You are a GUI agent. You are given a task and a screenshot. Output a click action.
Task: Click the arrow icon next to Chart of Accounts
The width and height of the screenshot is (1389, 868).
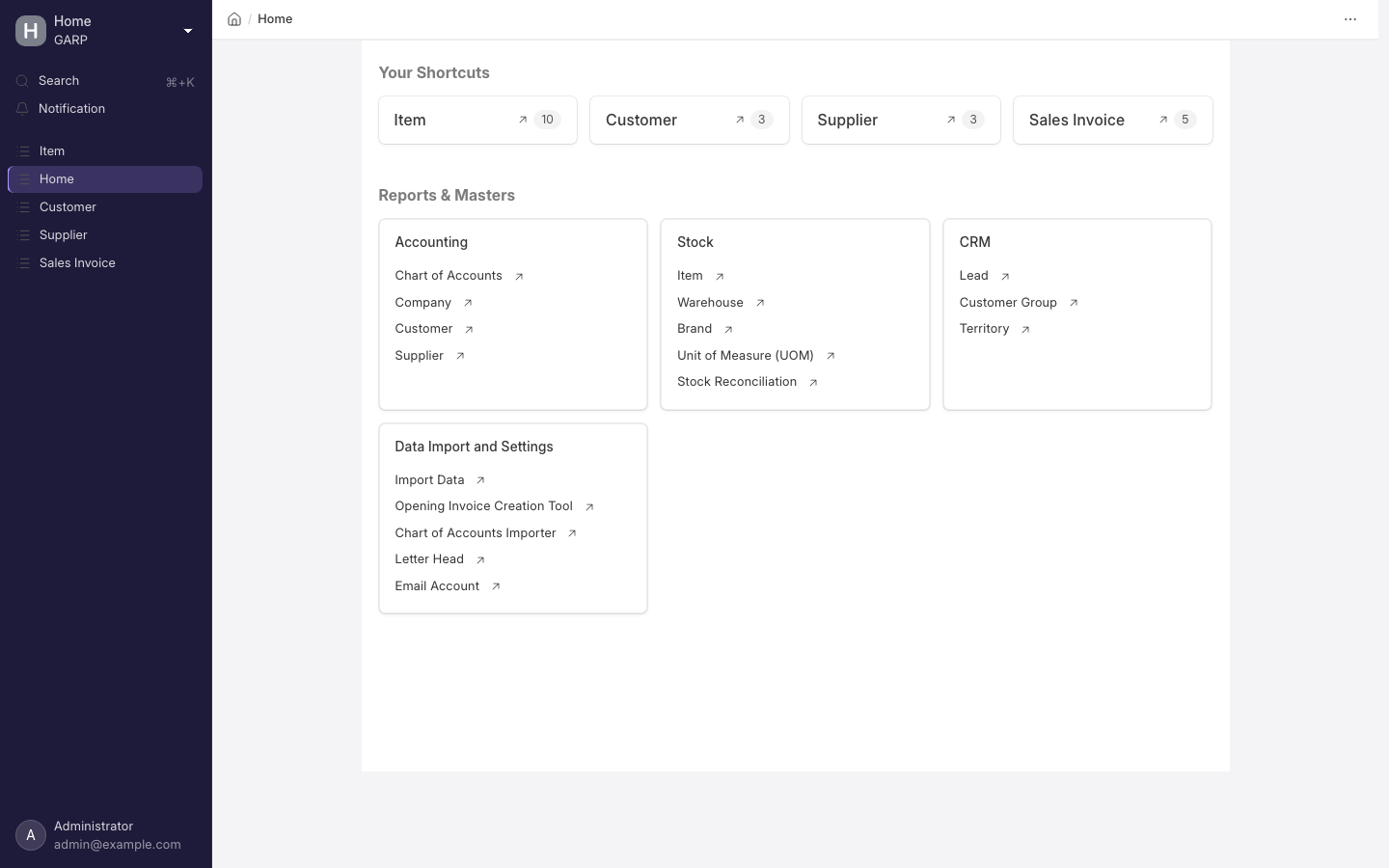[519, 277]
